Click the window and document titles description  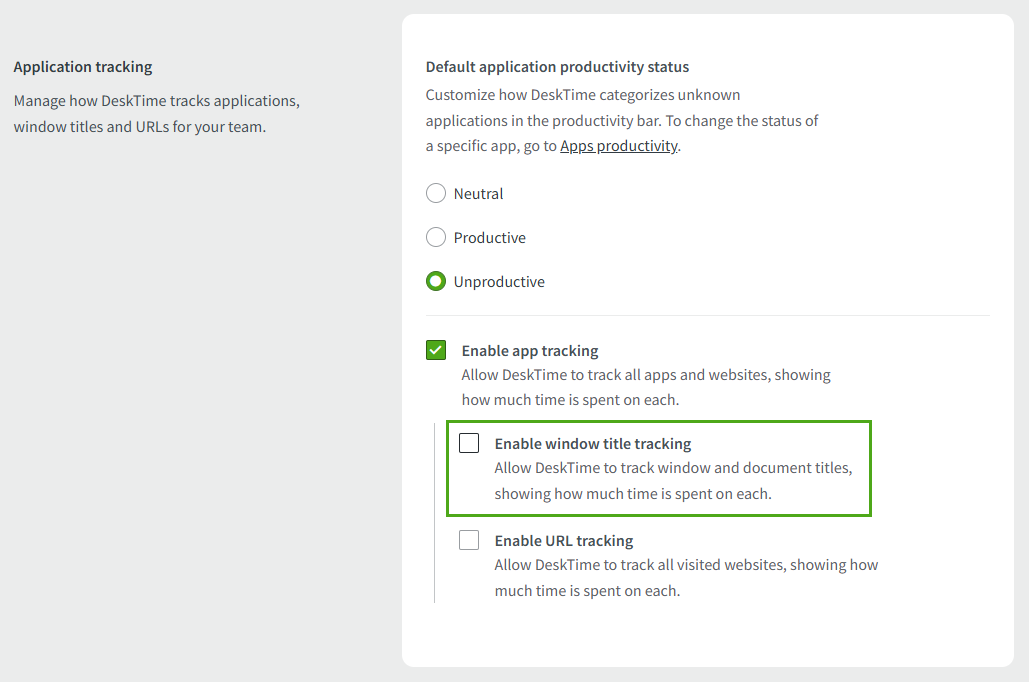673,481
